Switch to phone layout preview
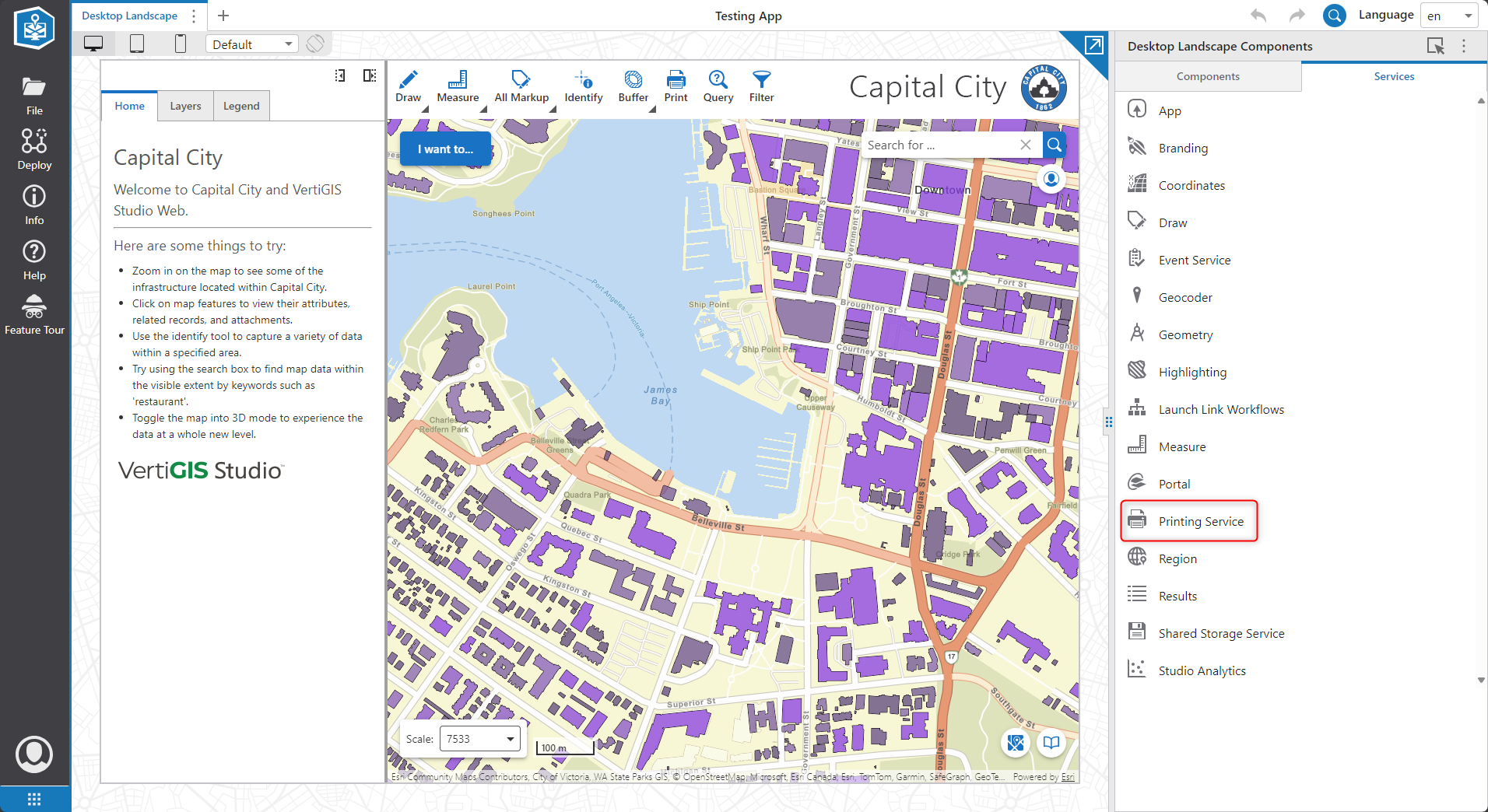 [181, 44]
